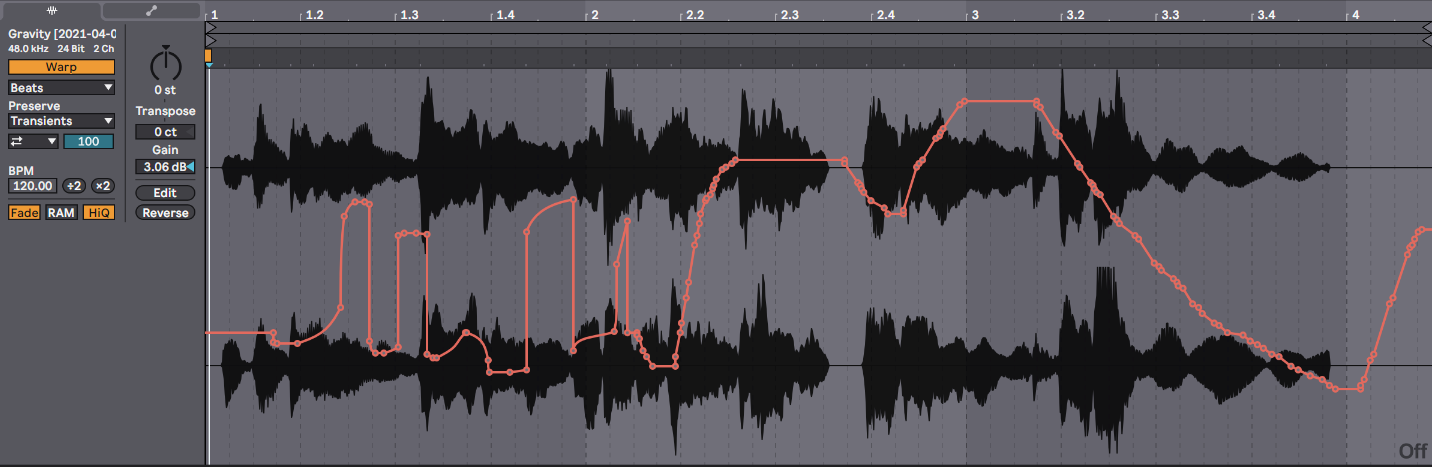Screen dimensions: 1432x467
Task: Click beat 4 on the time ruler
Action: coord(1355,16)
